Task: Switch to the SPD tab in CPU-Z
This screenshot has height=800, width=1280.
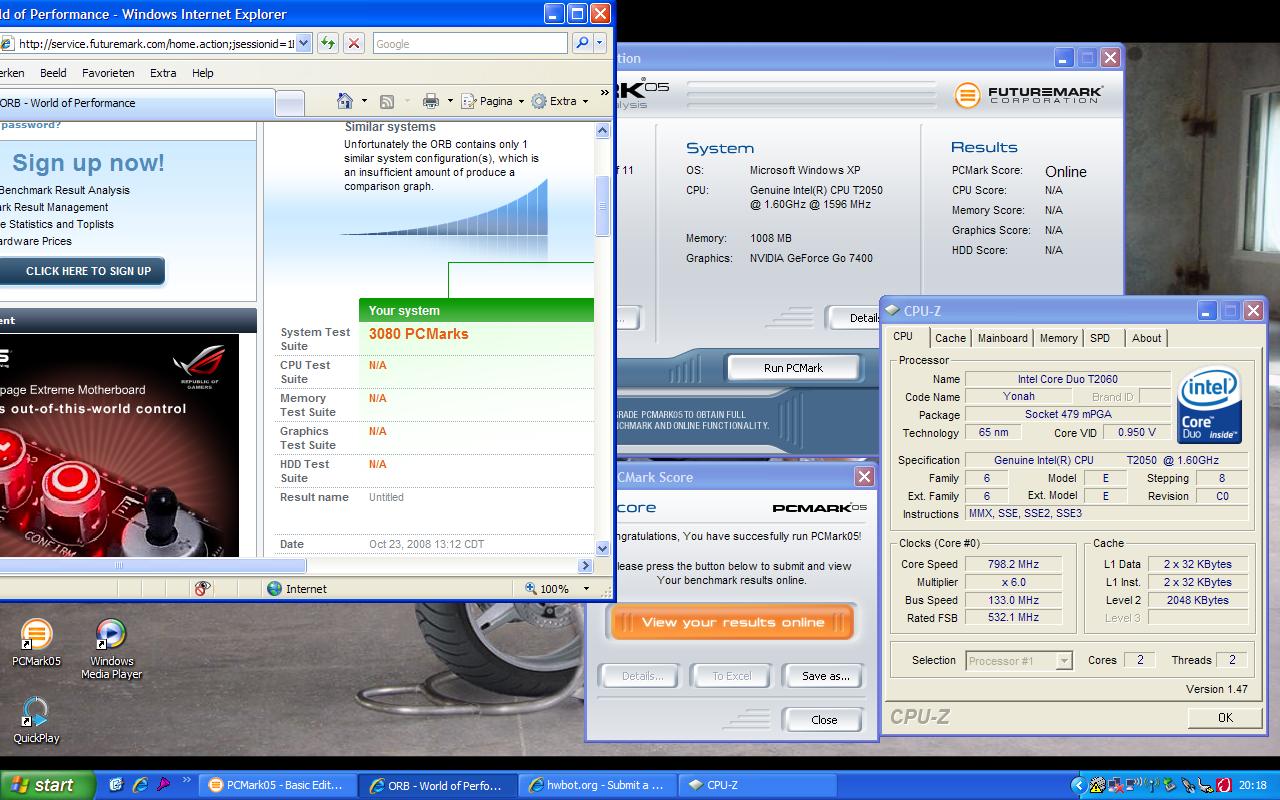Action: pos(1100,338)
